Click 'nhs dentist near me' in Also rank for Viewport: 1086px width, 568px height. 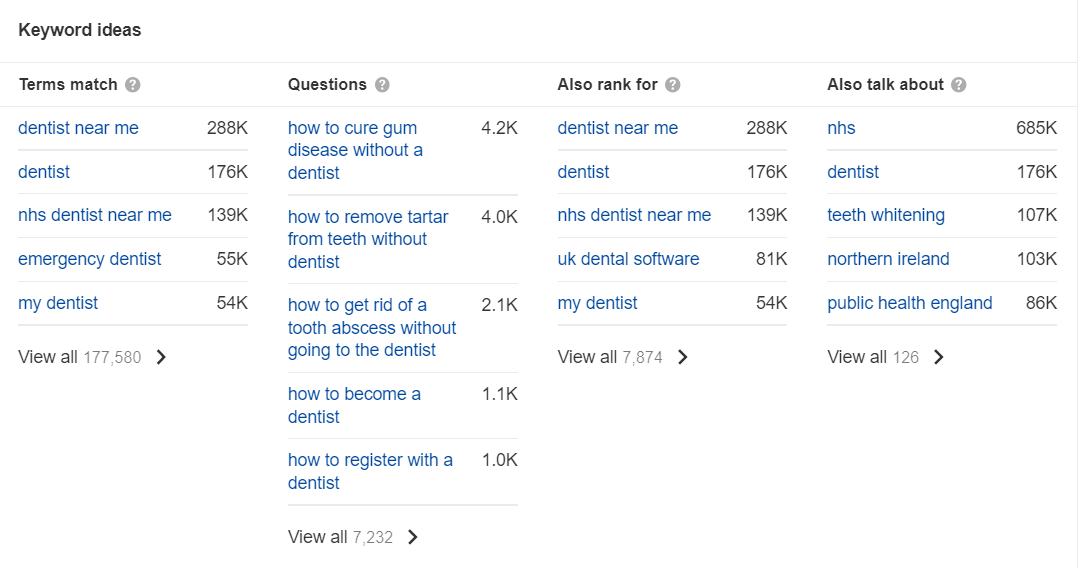(634, 215)
